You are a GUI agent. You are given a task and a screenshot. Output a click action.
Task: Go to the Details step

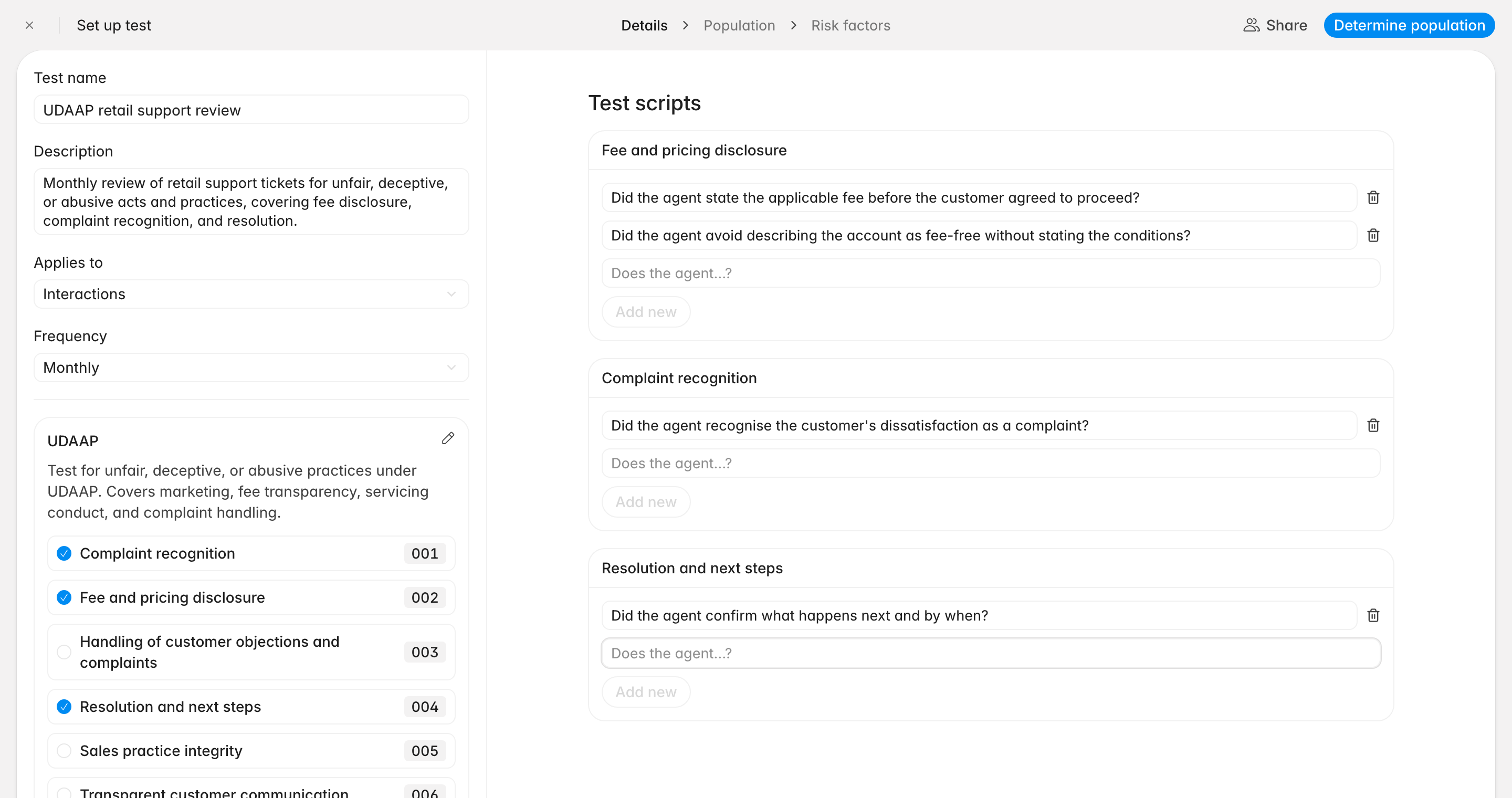click(644, 25)
